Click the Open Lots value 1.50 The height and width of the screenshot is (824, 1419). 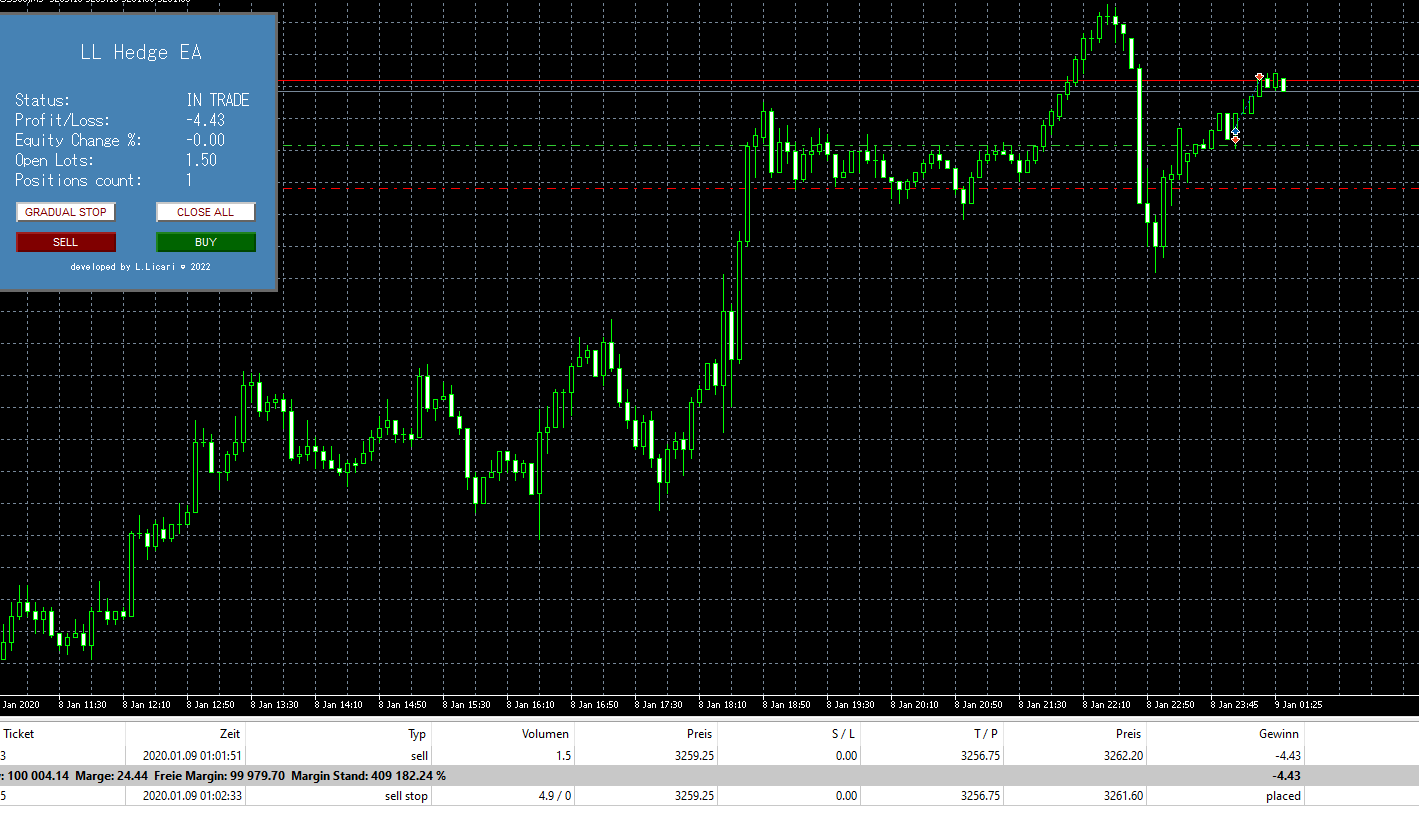[201, 160]
